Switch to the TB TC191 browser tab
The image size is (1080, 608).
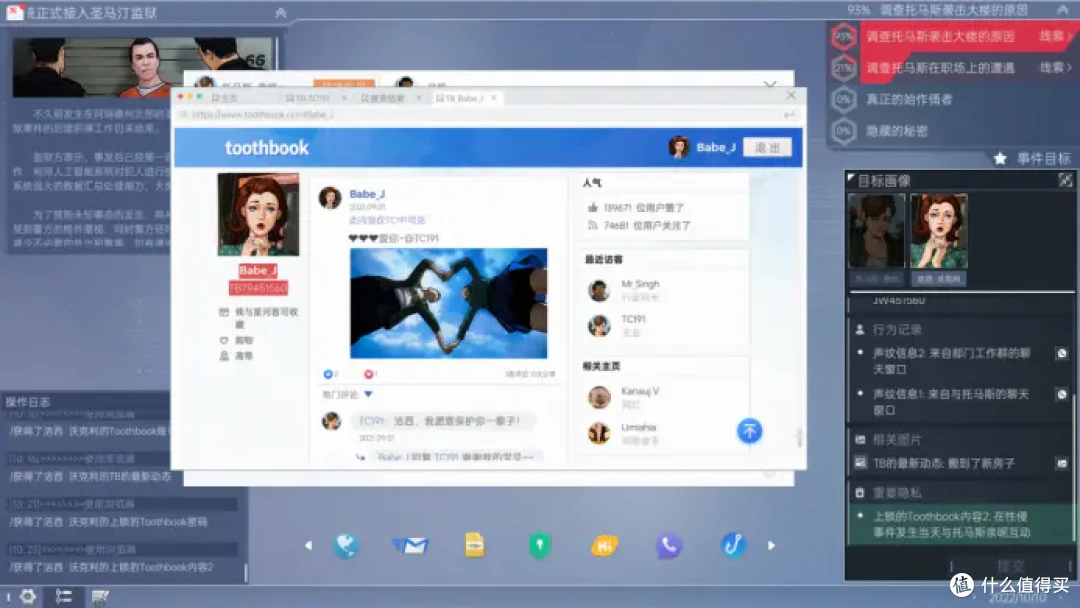point(308,98)
